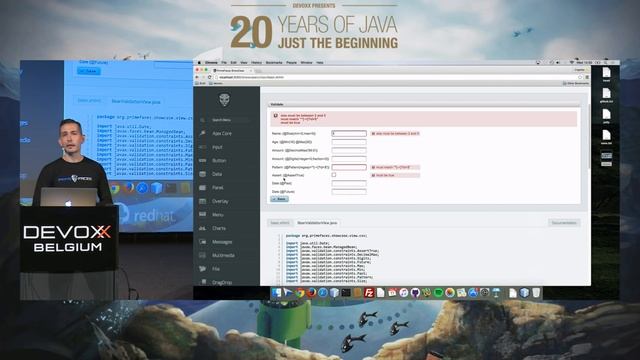Open the History menu in the menu bar
This screenshot has width=640, height=360.
[256, 62]
